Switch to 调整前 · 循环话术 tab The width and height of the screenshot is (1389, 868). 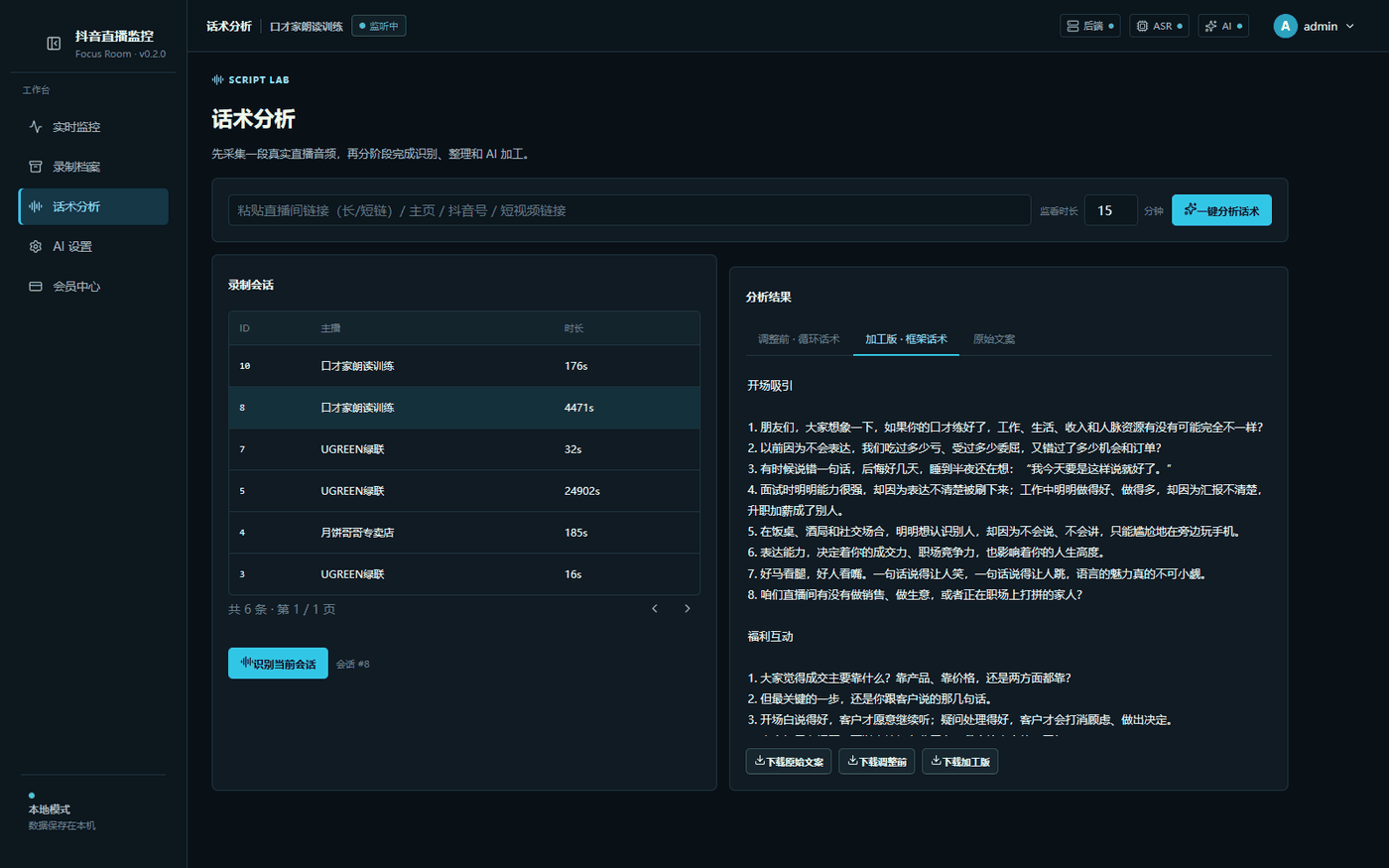(x=799, y=339)
